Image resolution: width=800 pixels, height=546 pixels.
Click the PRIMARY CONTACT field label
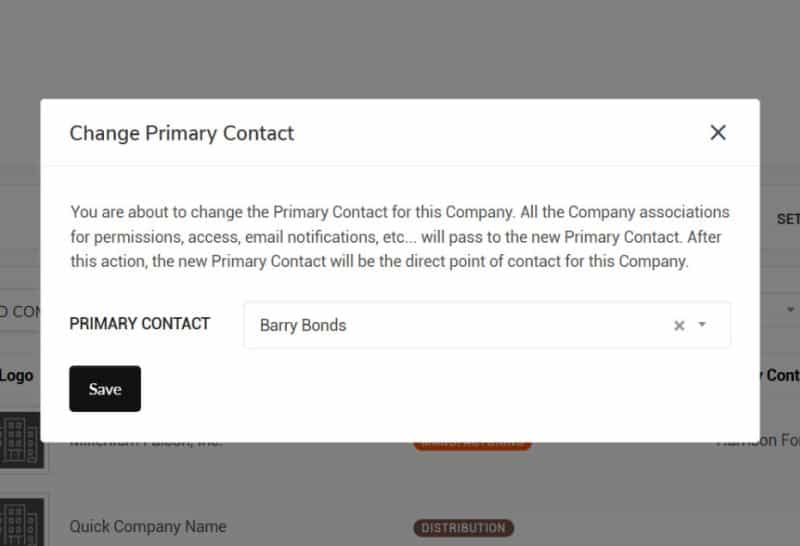tap(140, 324)
